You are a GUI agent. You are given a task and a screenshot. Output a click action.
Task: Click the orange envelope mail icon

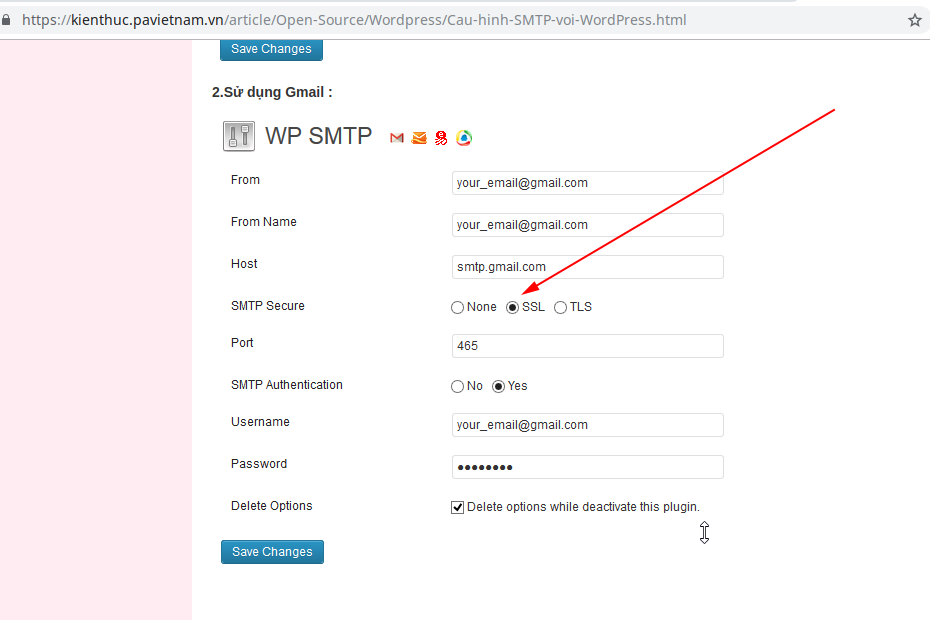(x=419, y=138)
